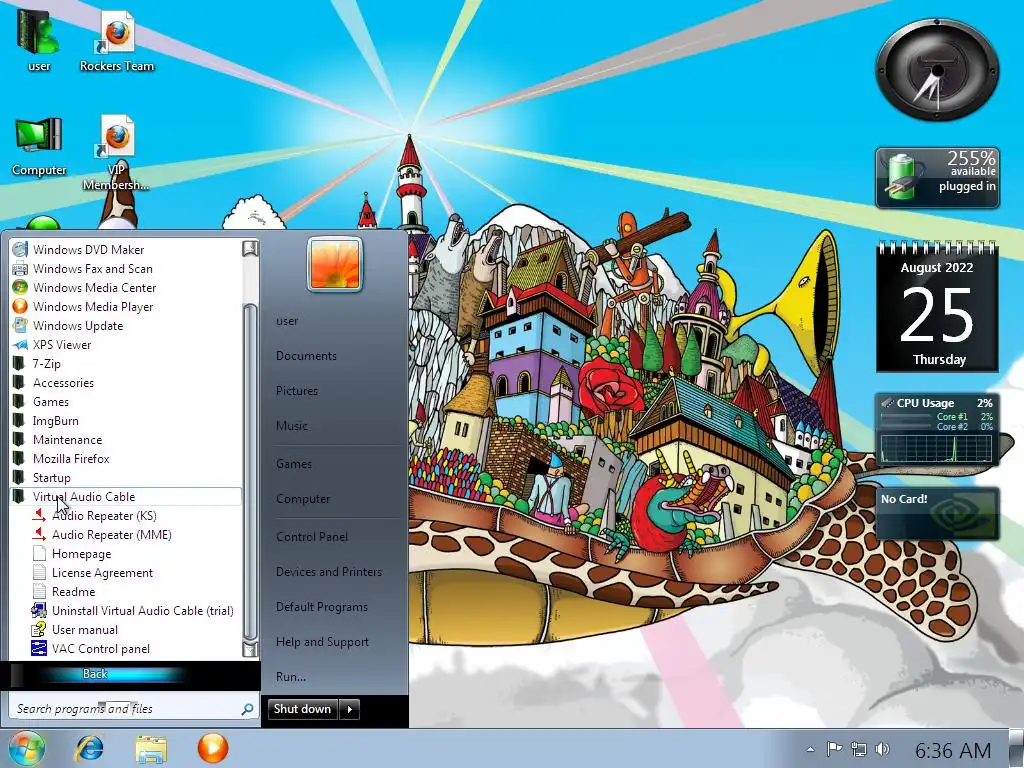Collapse the Virtual Audio Cable folder
The width and height of the screenshot is (1024, 768).
pyautogui.click(x=125, y=496)
